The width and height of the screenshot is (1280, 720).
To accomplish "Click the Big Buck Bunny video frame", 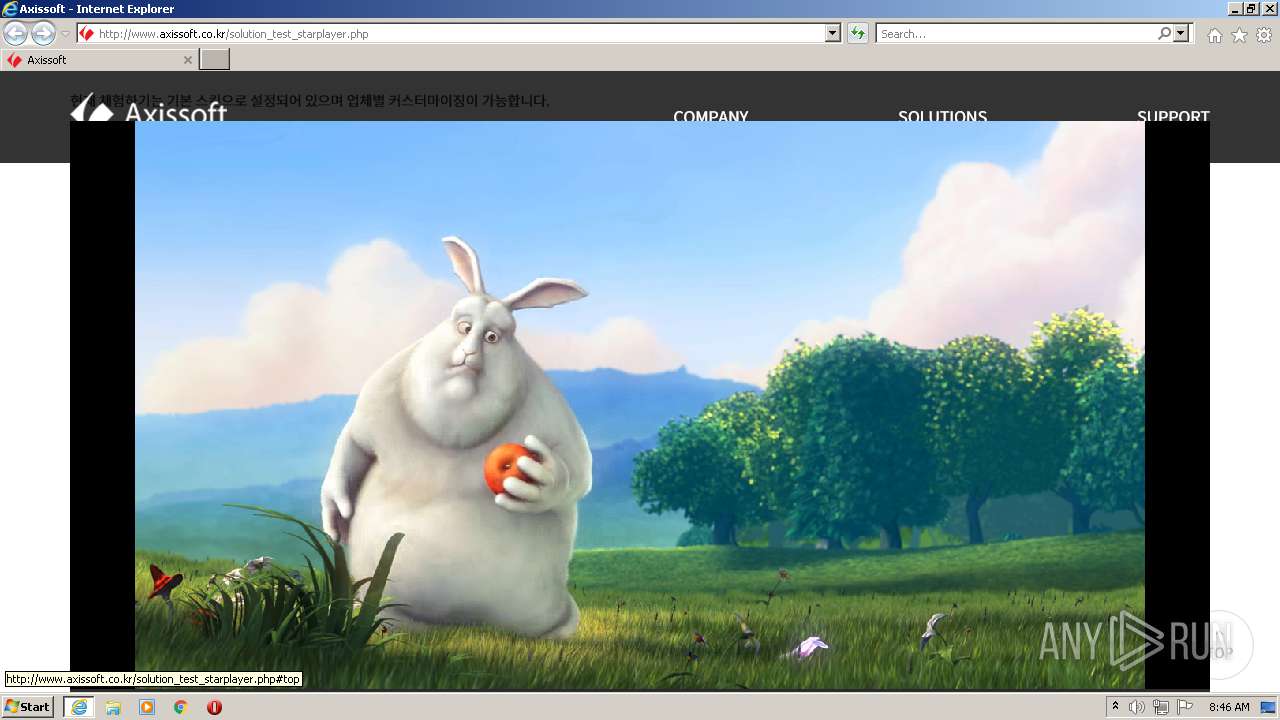I will (640, 405).
